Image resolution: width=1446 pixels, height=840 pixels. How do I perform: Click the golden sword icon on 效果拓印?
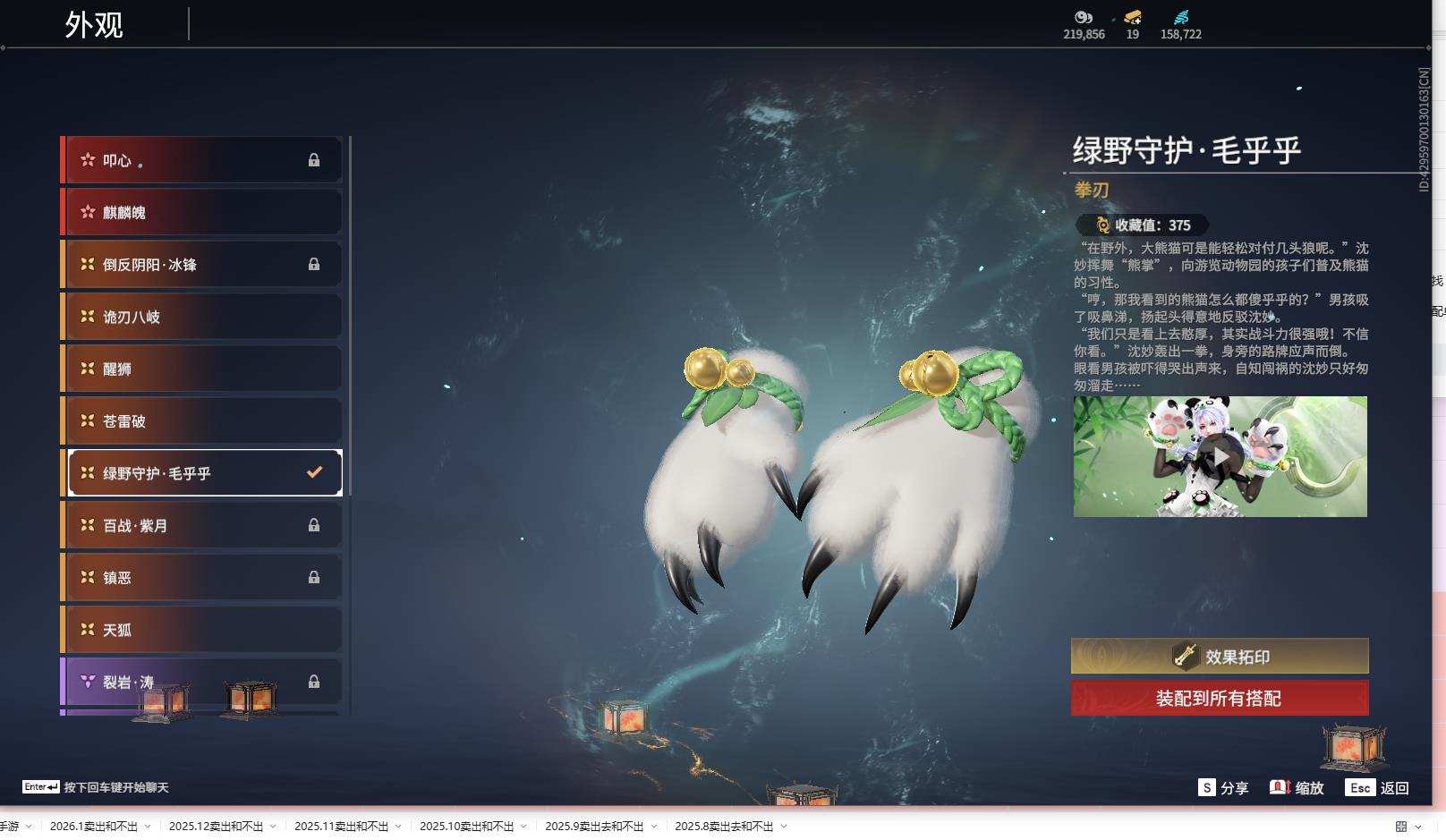click(x=1186, y=656)
